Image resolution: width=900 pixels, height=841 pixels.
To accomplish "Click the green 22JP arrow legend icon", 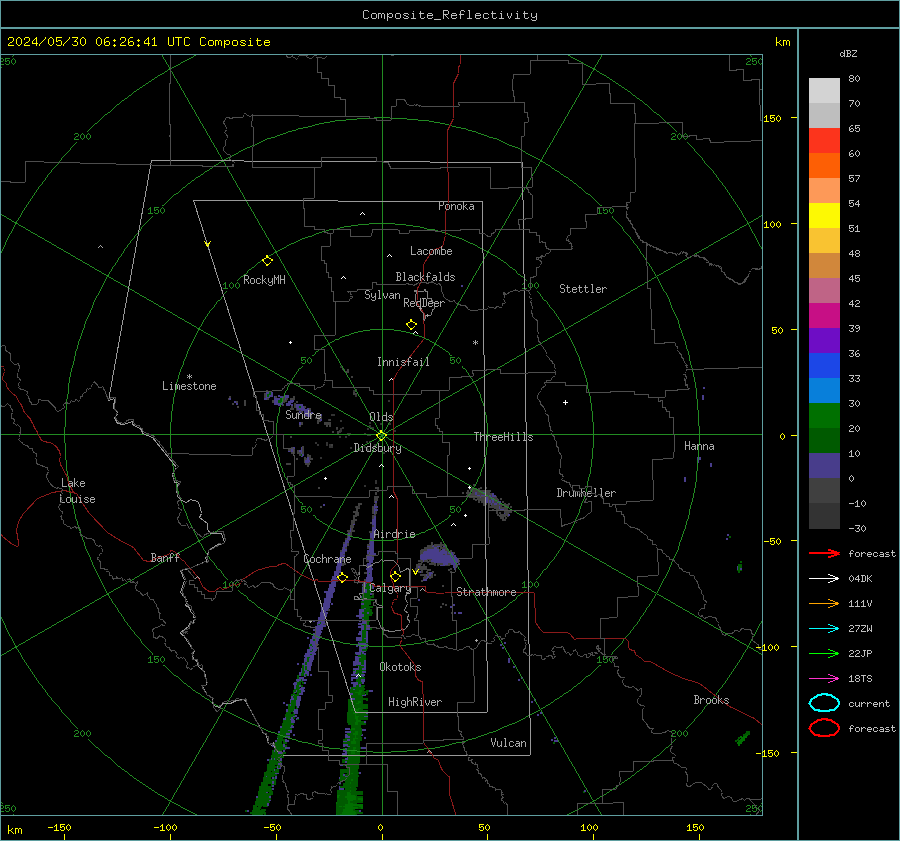I will pyautogui.click(x=824, y=653).
